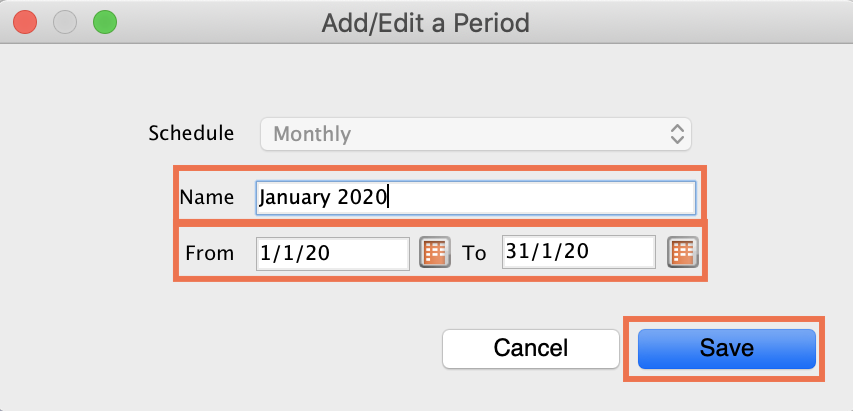This screenshot has height=411, width=853.
Task: Click the Schedule label
Action: (x=191, y=133)
